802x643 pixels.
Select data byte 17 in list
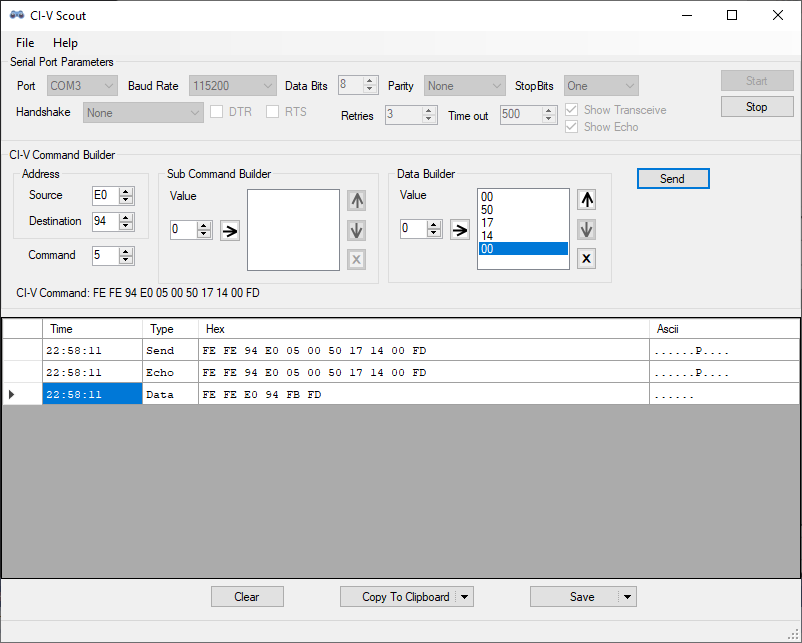[523, 223]
